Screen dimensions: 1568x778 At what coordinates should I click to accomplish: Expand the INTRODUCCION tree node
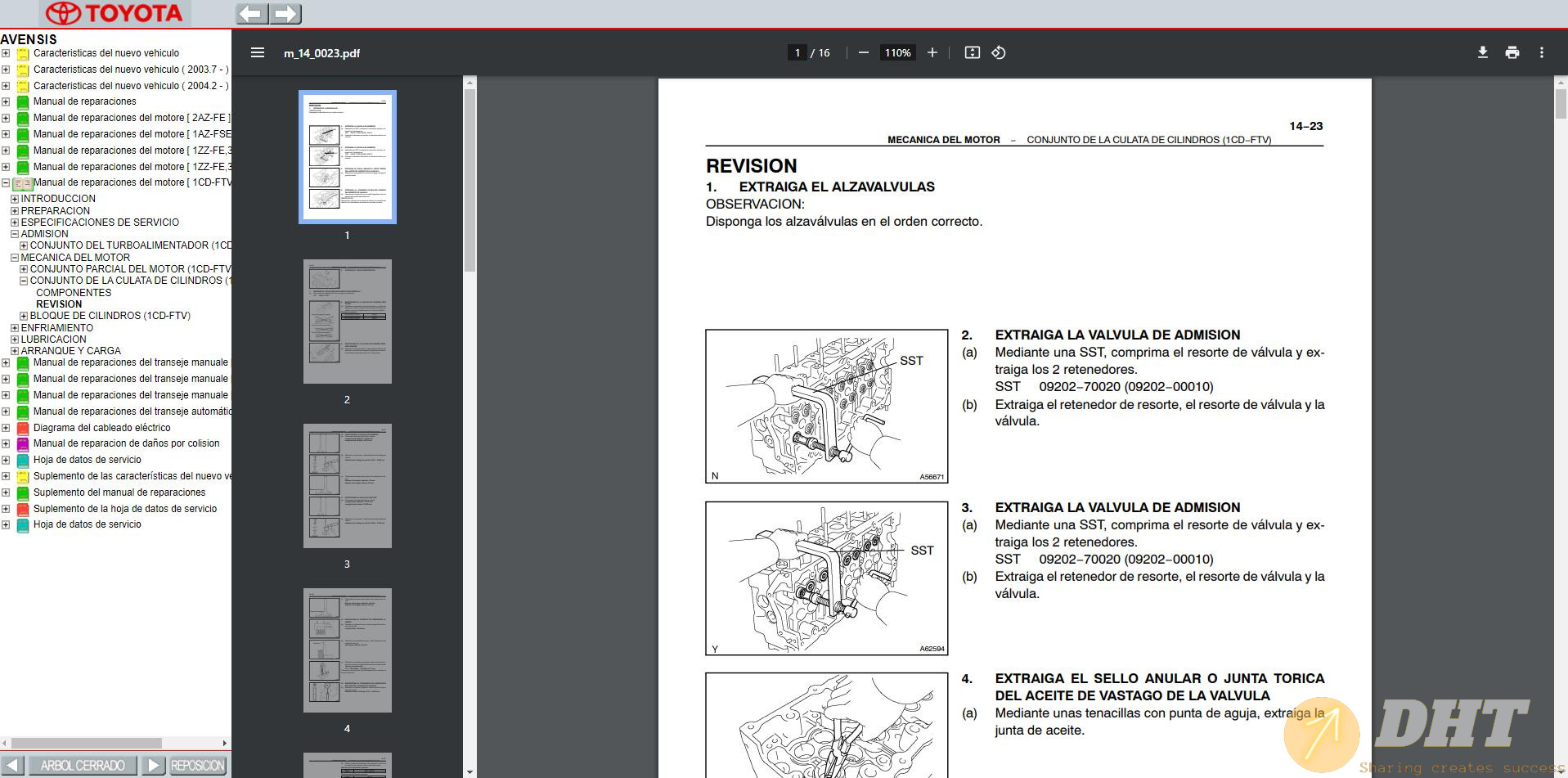pos(15,199)
